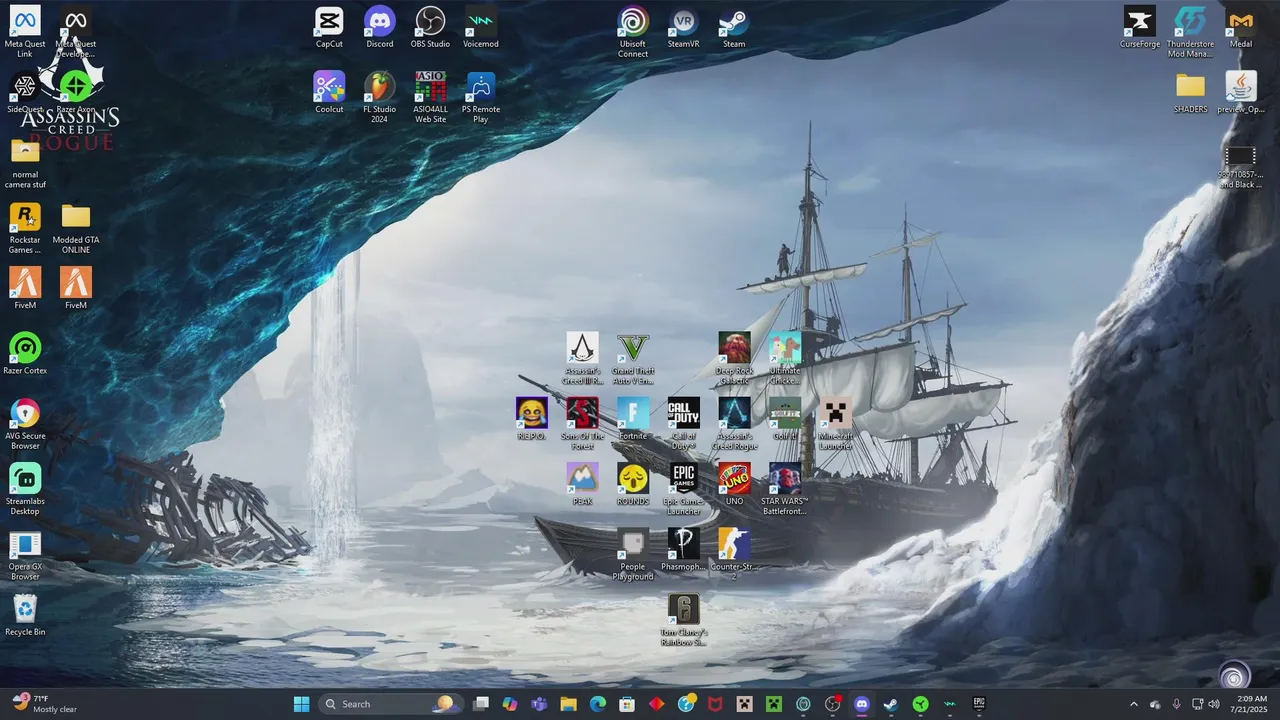Open the Windows Start menu
The height and width of the screenshot is (720, 1280).
(x=301, y=704)
